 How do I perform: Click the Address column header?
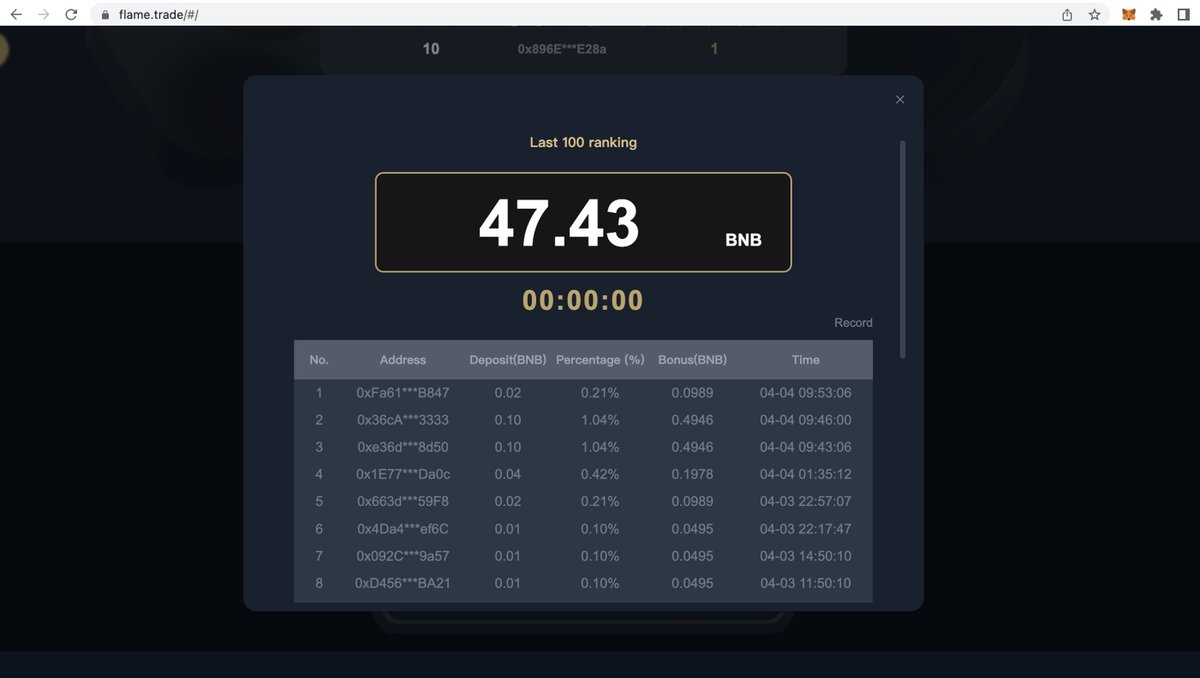(403, 360)
